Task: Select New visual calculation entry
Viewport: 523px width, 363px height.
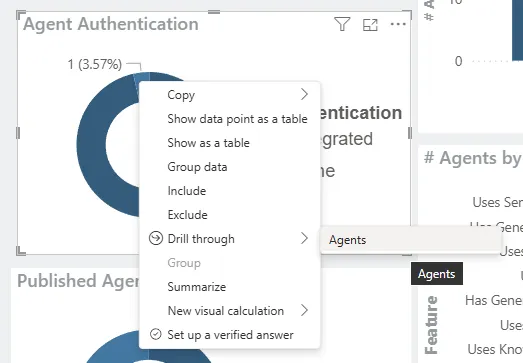Action: pos(229,311)
